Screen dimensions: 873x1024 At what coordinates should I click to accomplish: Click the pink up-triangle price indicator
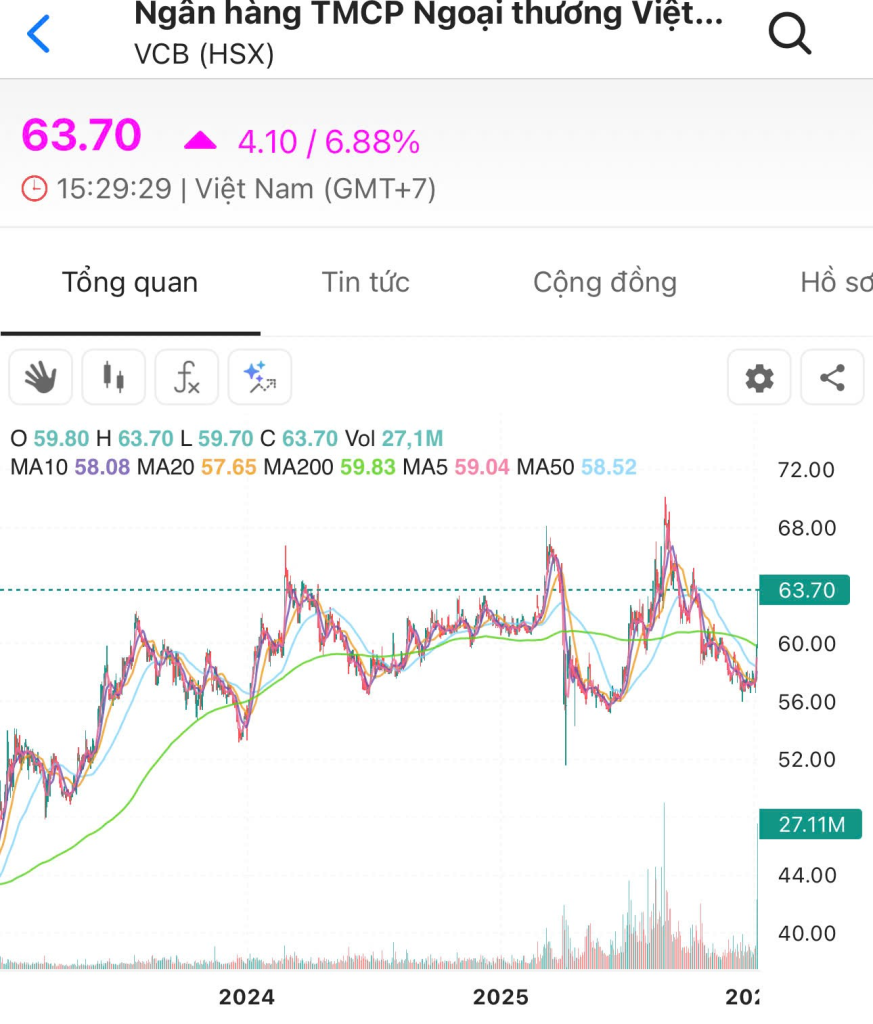pyautogui.click(x=200, y=142)
